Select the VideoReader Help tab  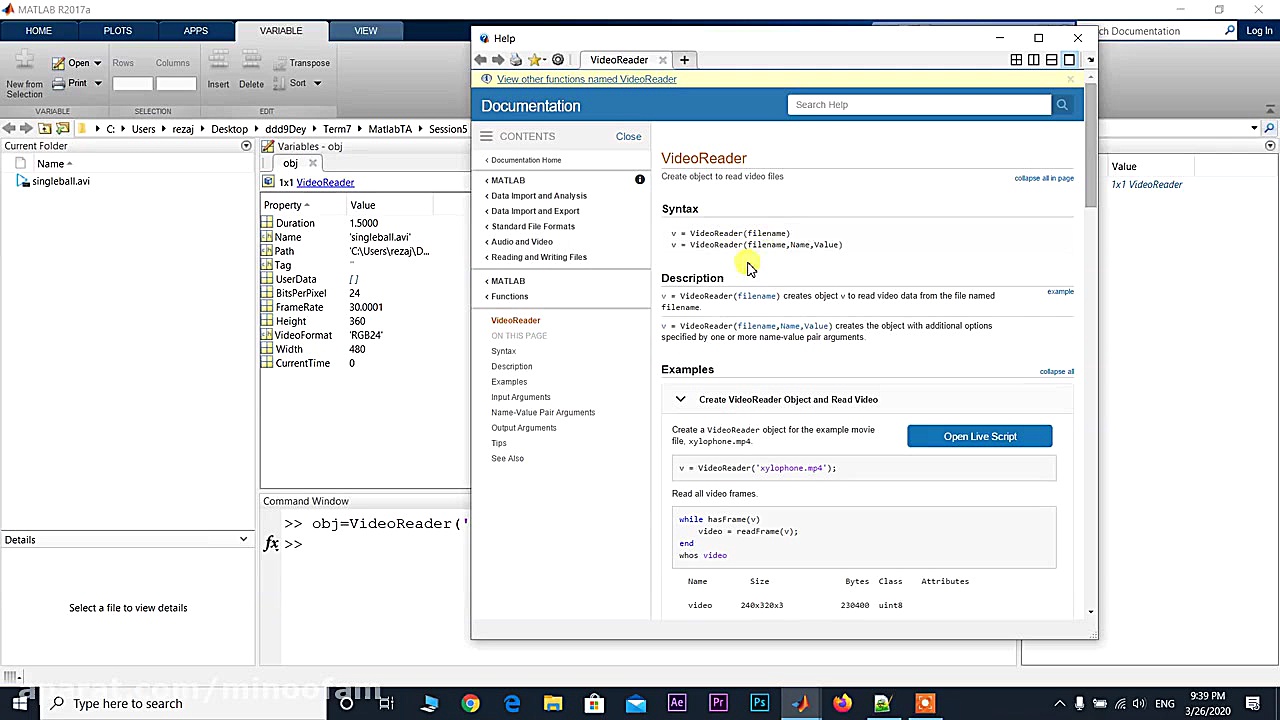point(619,60)
